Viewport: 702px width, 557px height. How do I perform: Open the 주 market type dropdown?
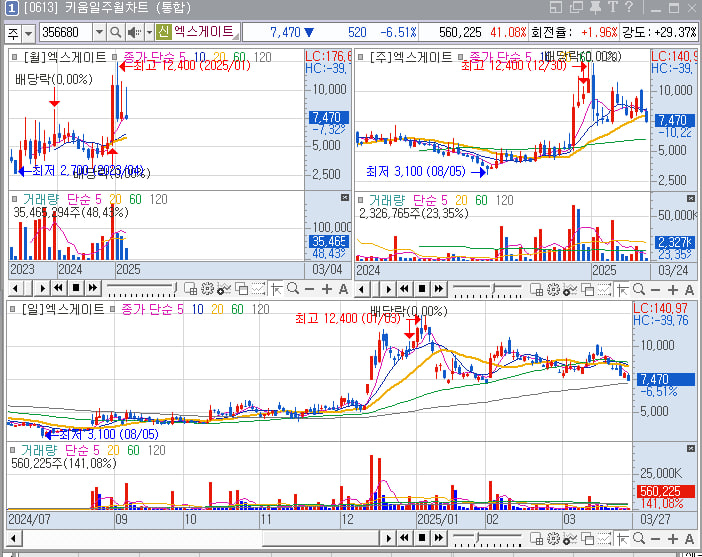click(x=29, y=33)
